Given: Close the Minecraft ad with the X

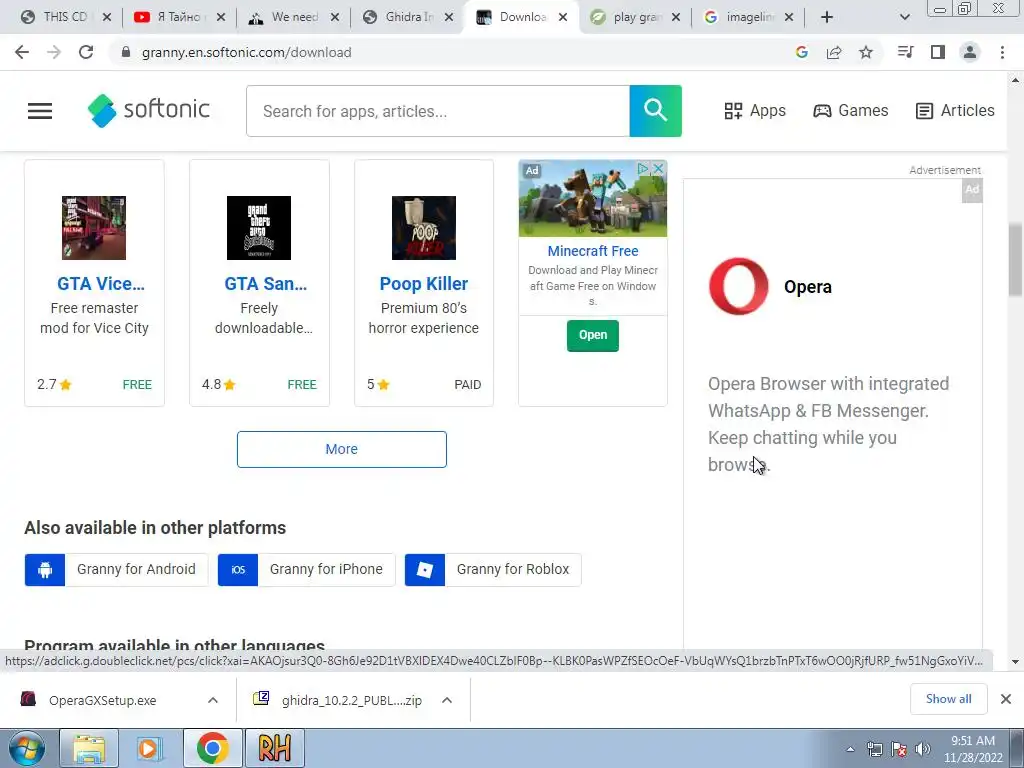Looking at the screenshot, I should [x=658, y=168].
